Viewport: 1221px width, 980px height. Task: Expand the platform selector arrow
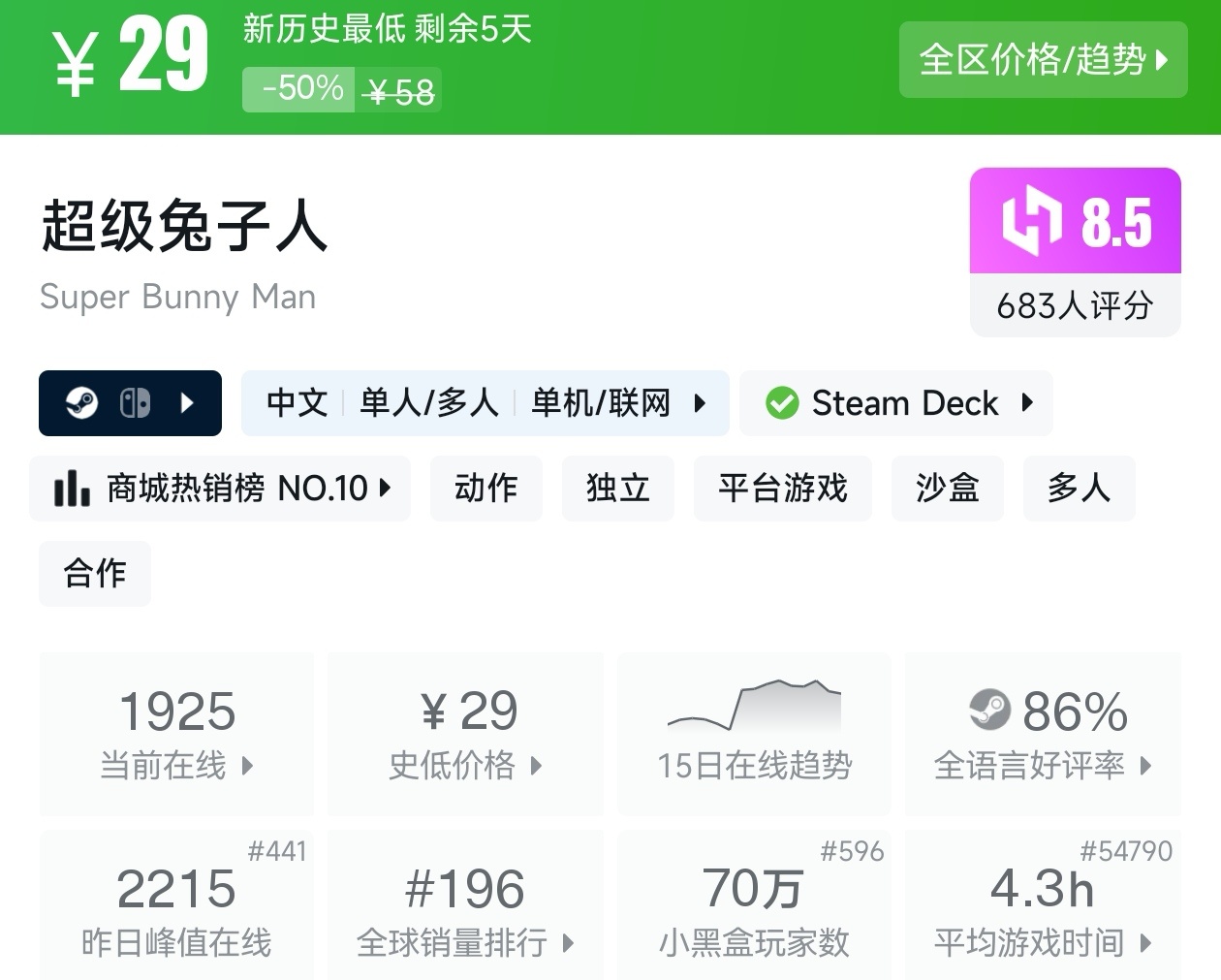click(x=188, y=403)
